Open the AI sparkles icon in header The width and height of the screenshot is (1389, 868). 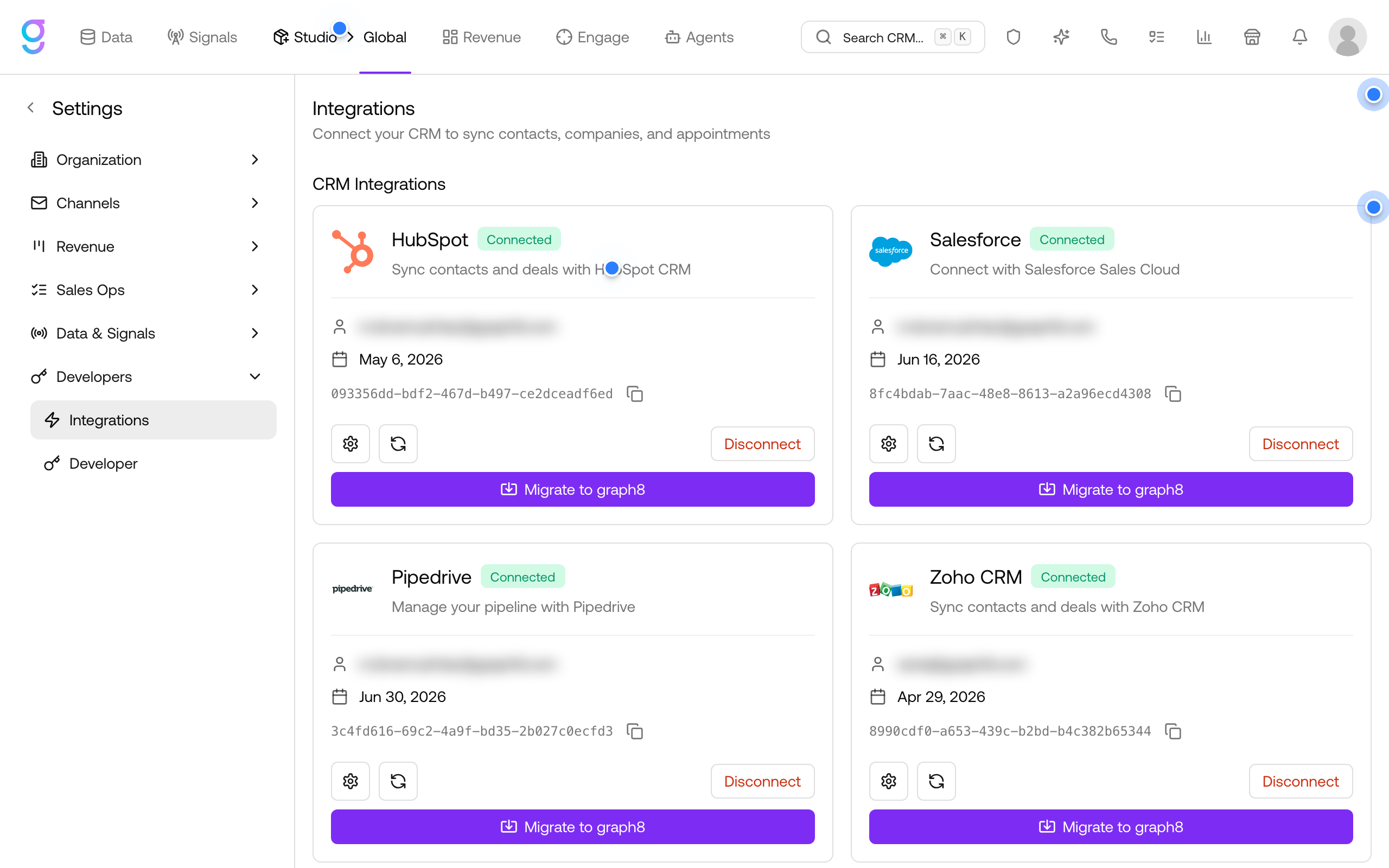click(x=1061, y=37)
